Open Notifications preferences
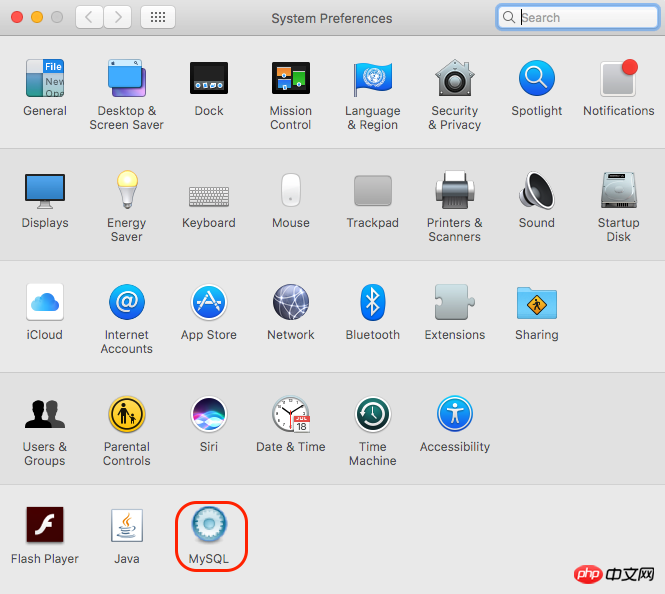The height and width of the screenshot is (594, 665). click(x=618, y=79)
